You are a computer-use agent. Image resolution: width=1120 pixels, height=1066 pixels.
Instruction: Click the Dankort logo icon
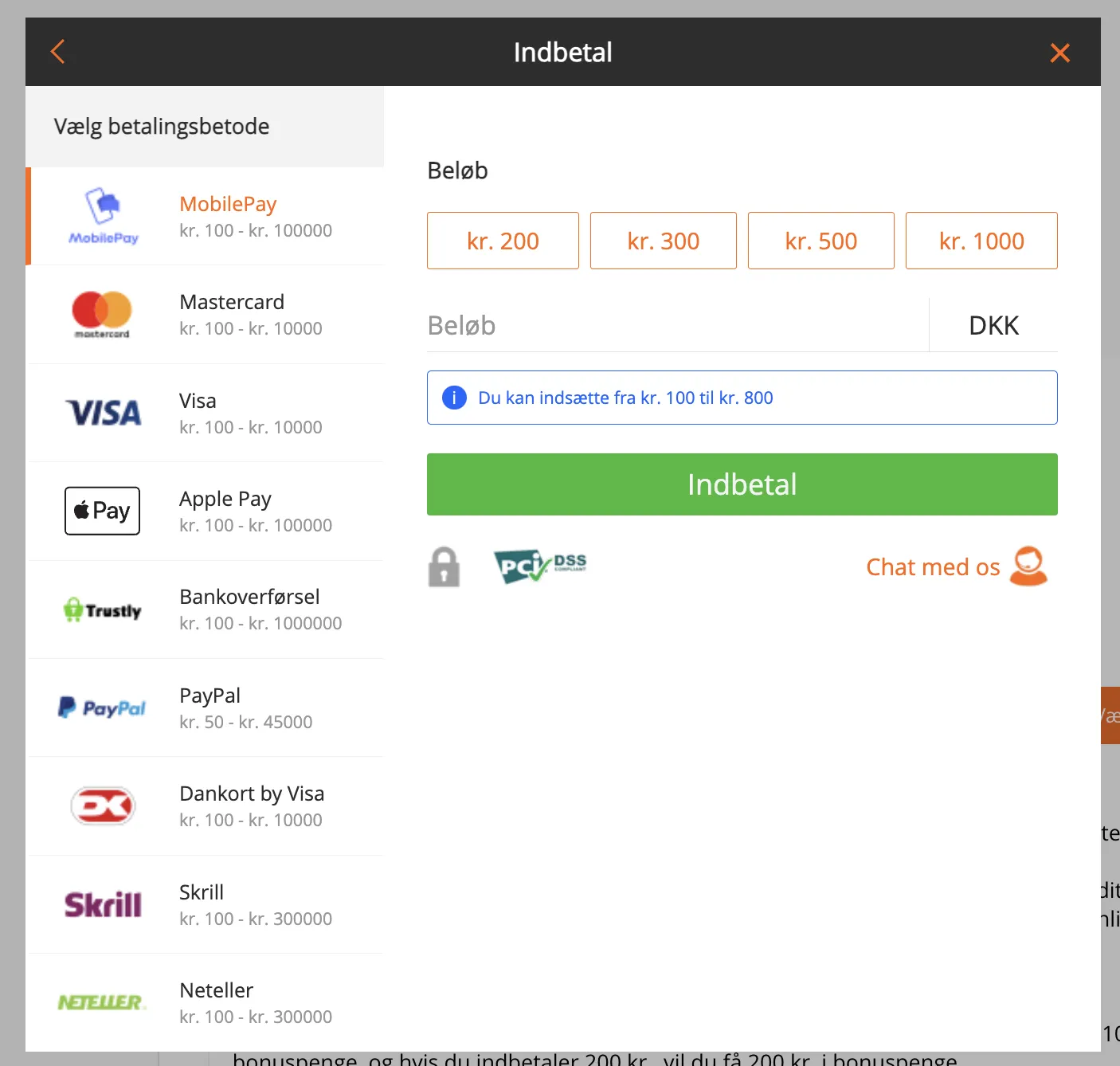[103, 805]
